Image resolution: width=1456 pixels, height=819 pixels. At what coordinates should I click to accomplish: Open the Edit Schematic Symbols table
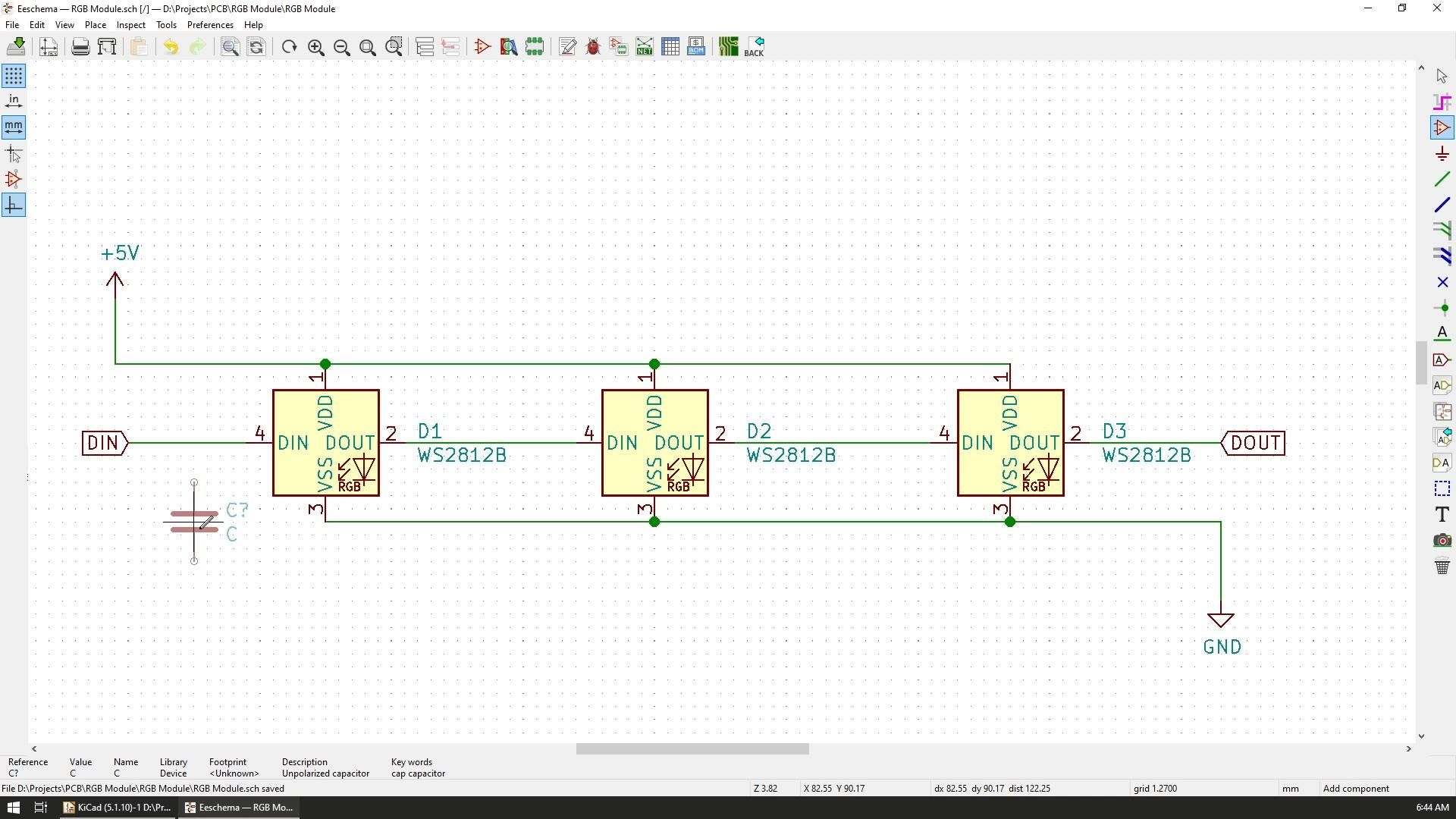tap(671, 46)
